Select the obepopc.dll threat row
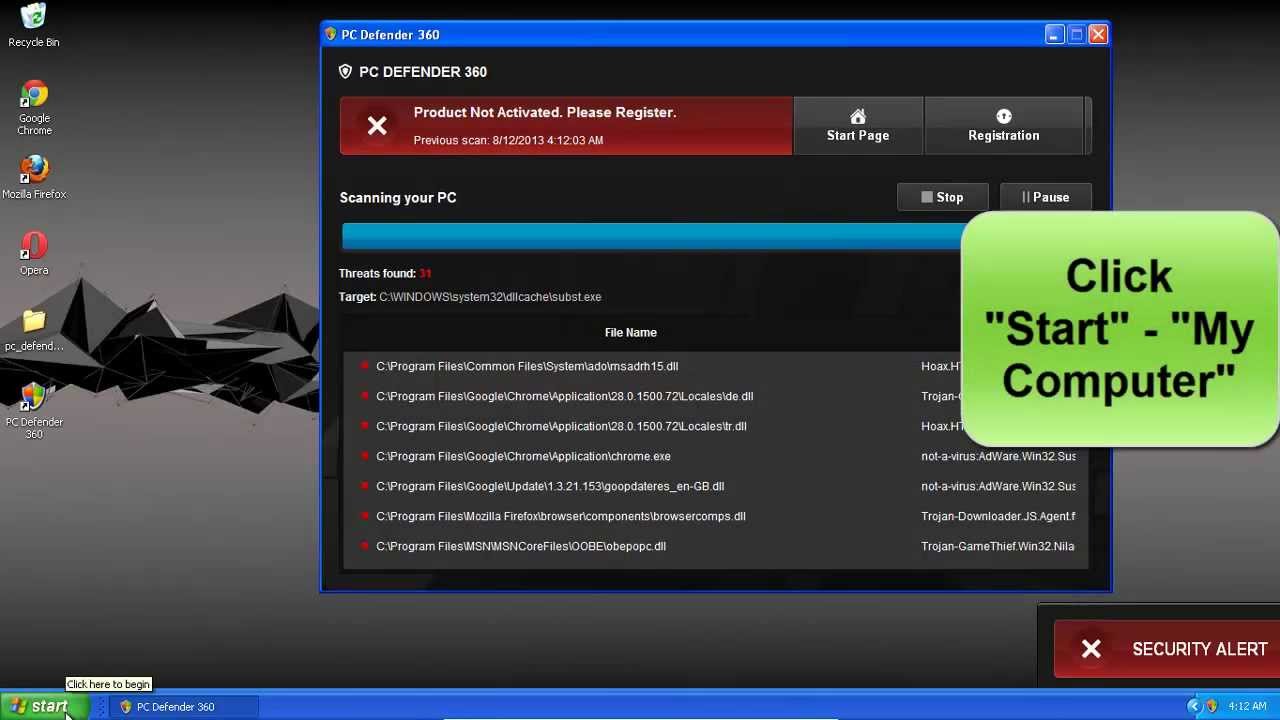The image size is (1280, 720). pos(715,546)
